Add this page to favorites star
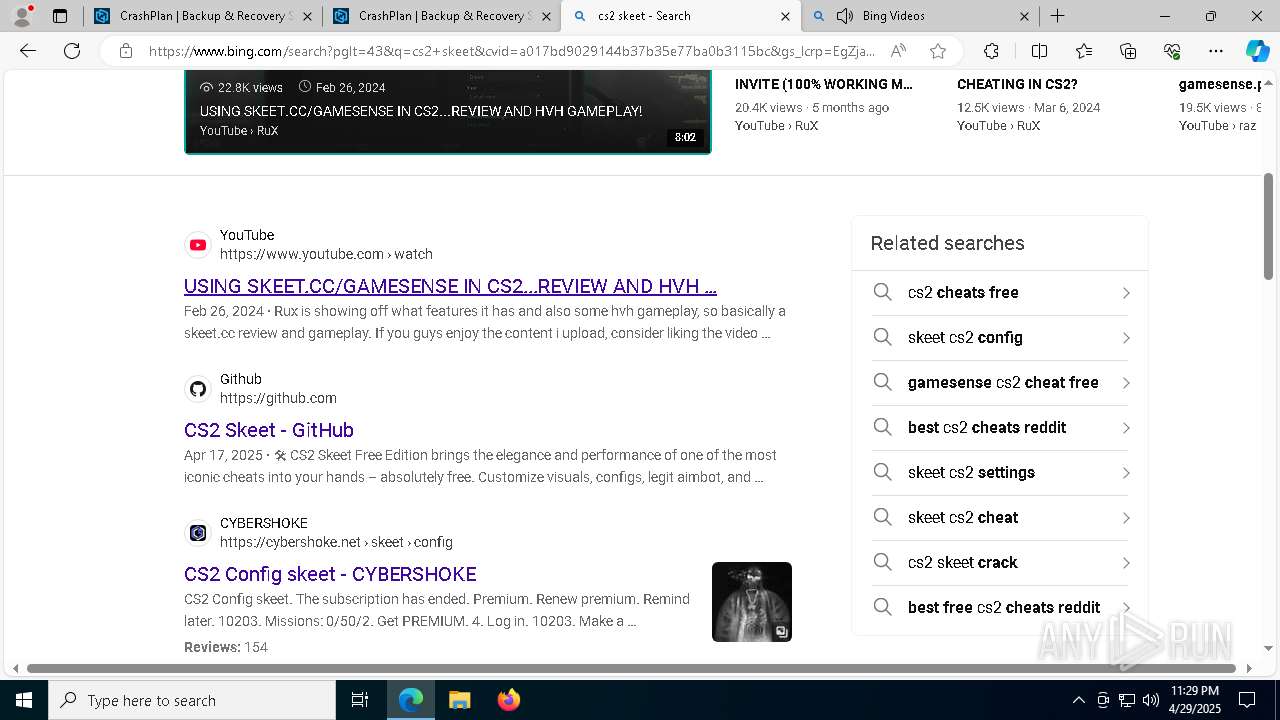 click(938, 51)
